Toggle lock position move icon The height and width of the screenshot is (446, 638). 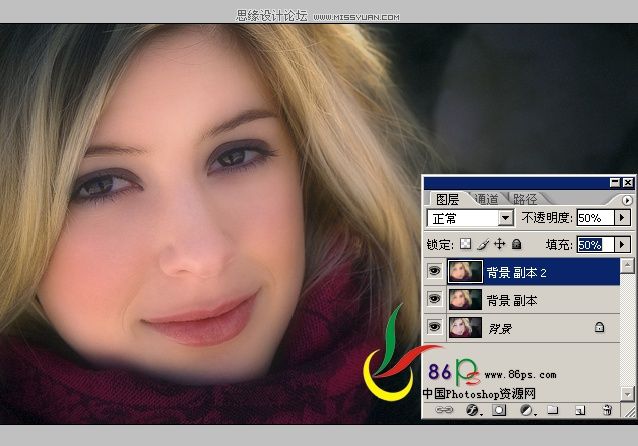click(499, 244)
